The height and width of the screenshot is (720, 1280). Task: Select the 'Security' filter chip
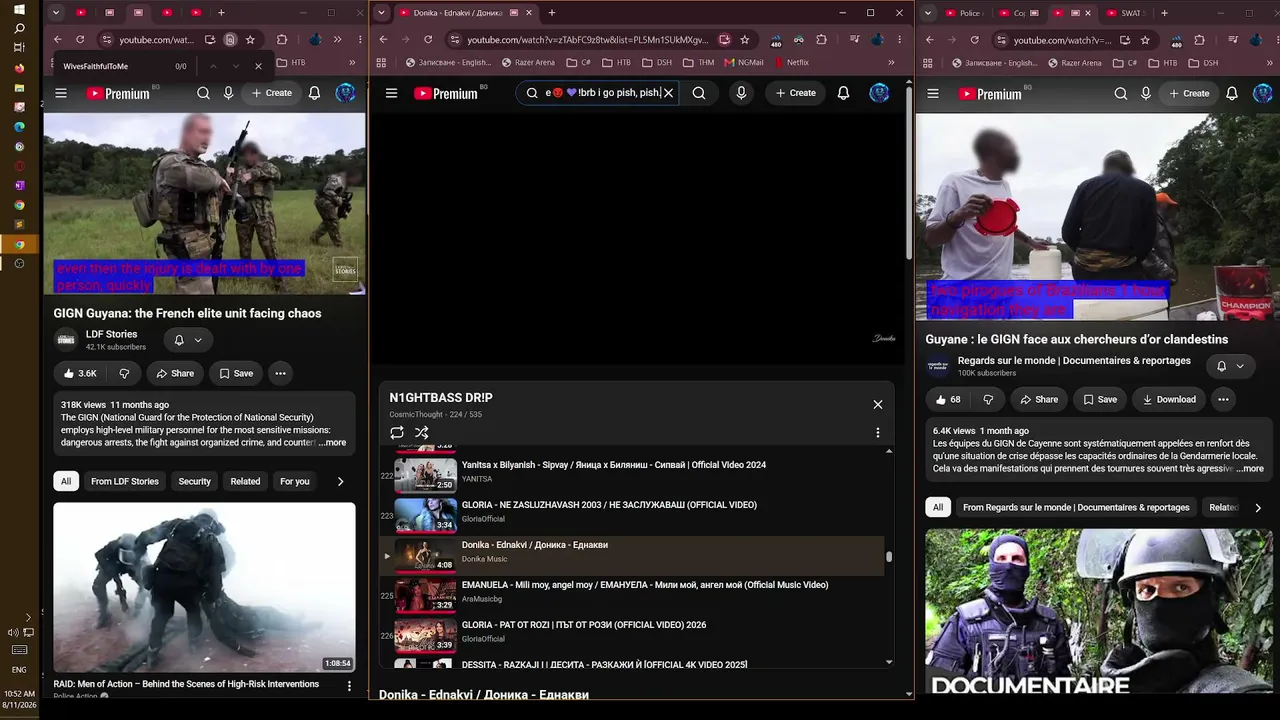[194, 481]
